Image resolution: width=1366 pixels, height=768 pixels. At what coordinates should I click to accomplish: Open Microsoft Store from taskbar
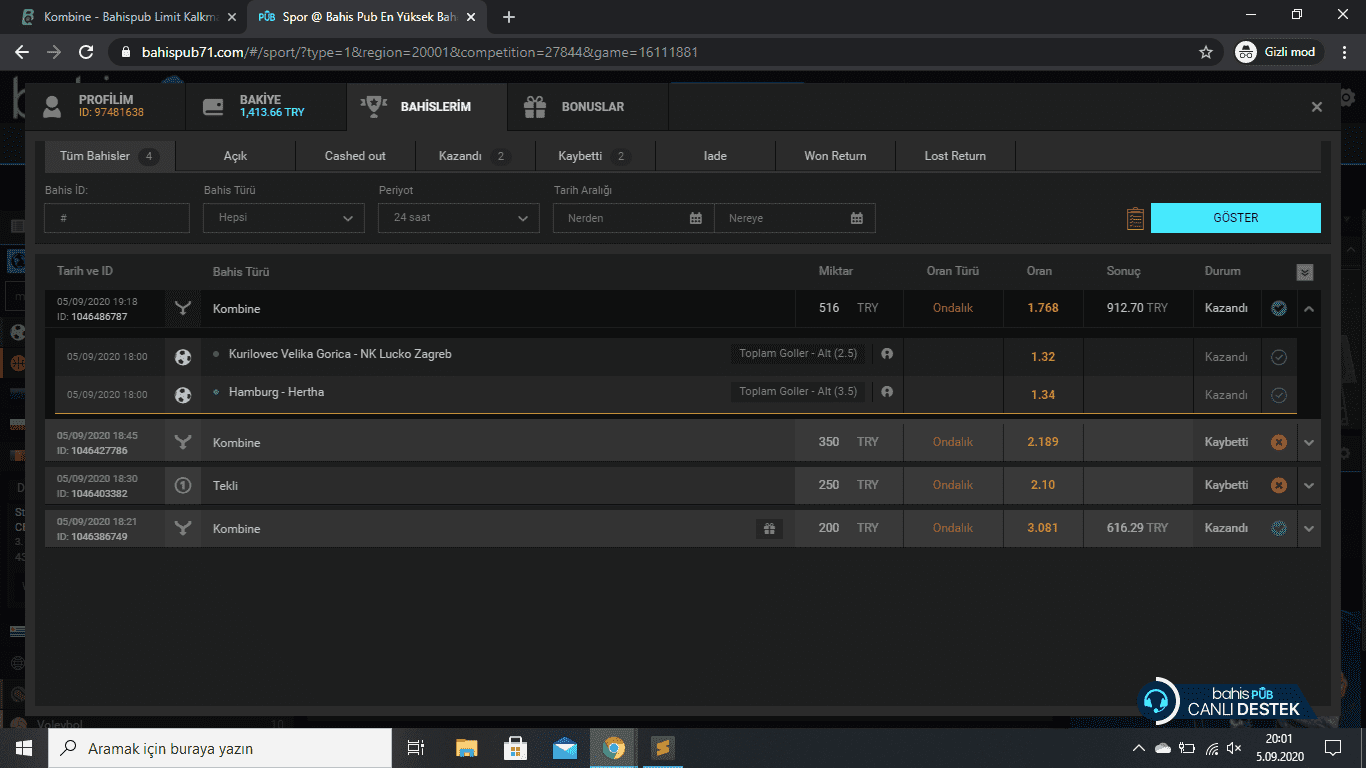pyautogui.click(x=516, y=748)
